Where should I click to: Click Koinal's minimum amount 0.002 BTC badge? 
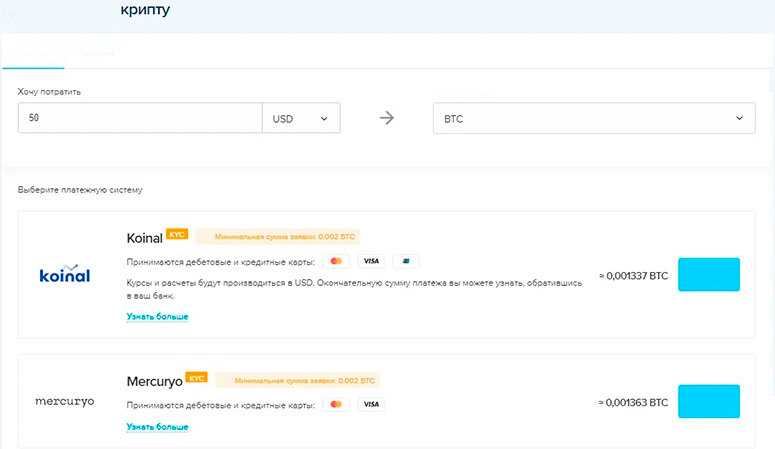click(277, 237)
